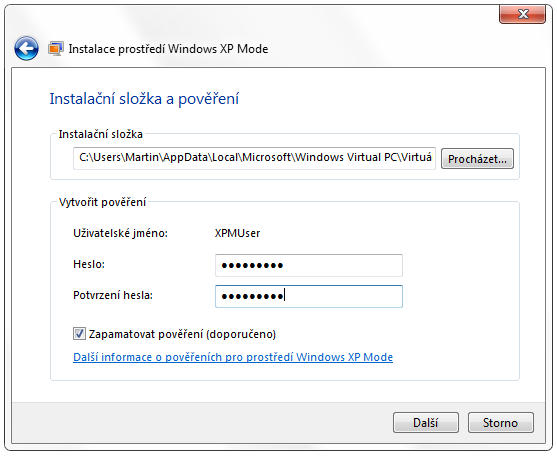Viewport: 557px width, 457px height.
Task: Click the Uživatelské jméno: label
Action: coord(120,233)
